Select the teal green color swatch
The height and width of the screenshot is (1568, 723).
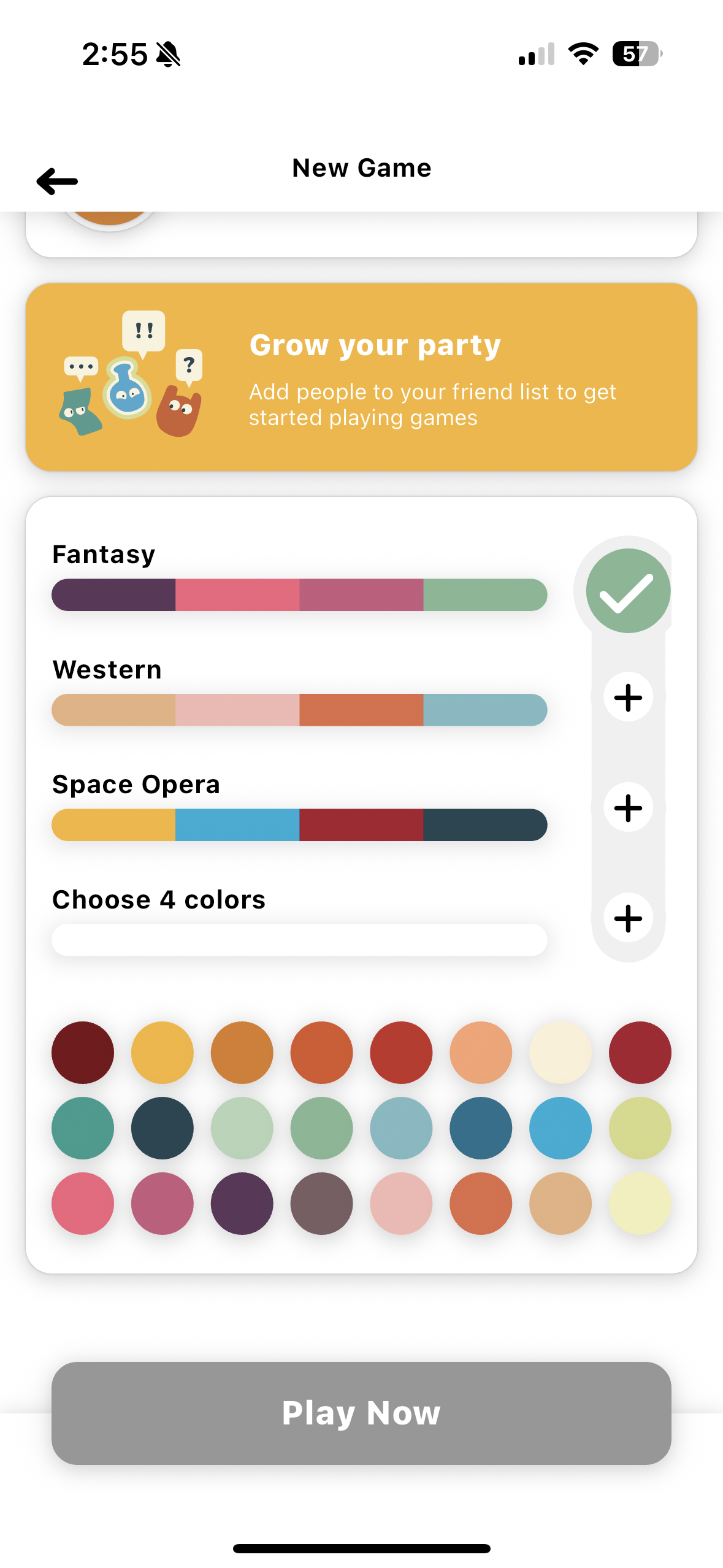(83, 1128)
